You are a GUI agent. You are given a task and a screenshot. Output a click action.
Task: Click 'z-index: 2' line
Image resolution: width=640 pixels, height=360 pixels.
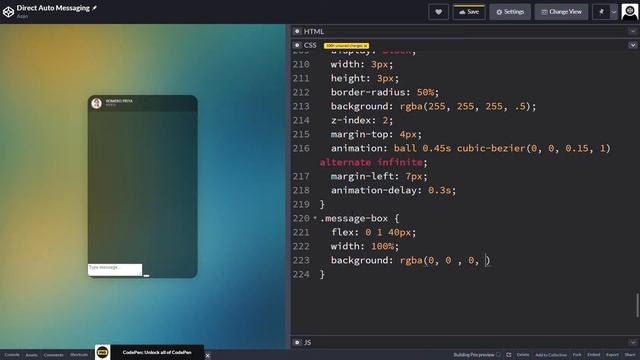362,120
